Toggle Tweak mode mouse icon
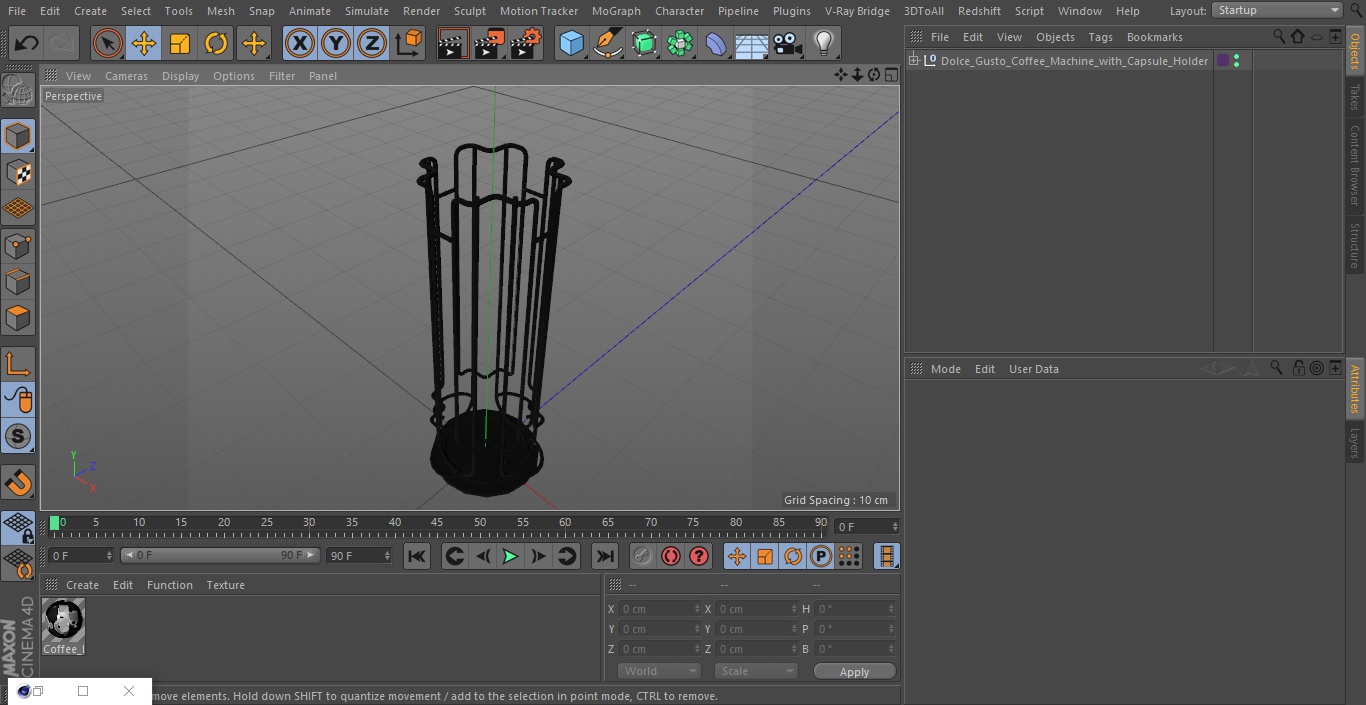 point(18,400)
